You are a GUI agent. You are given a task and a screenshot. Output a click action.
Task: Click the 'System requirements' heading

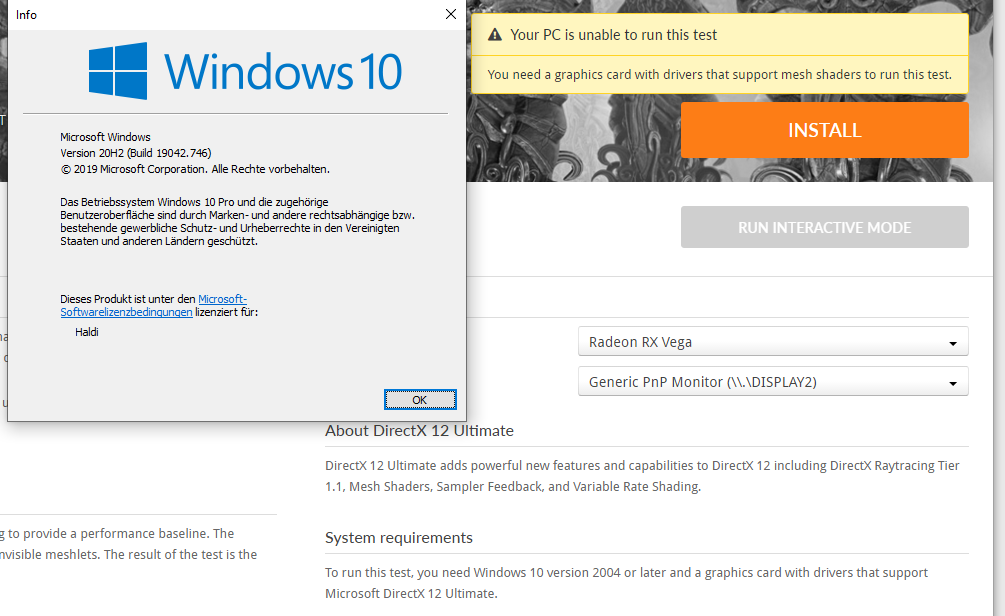pyautogui.click(x=399, y=538)
